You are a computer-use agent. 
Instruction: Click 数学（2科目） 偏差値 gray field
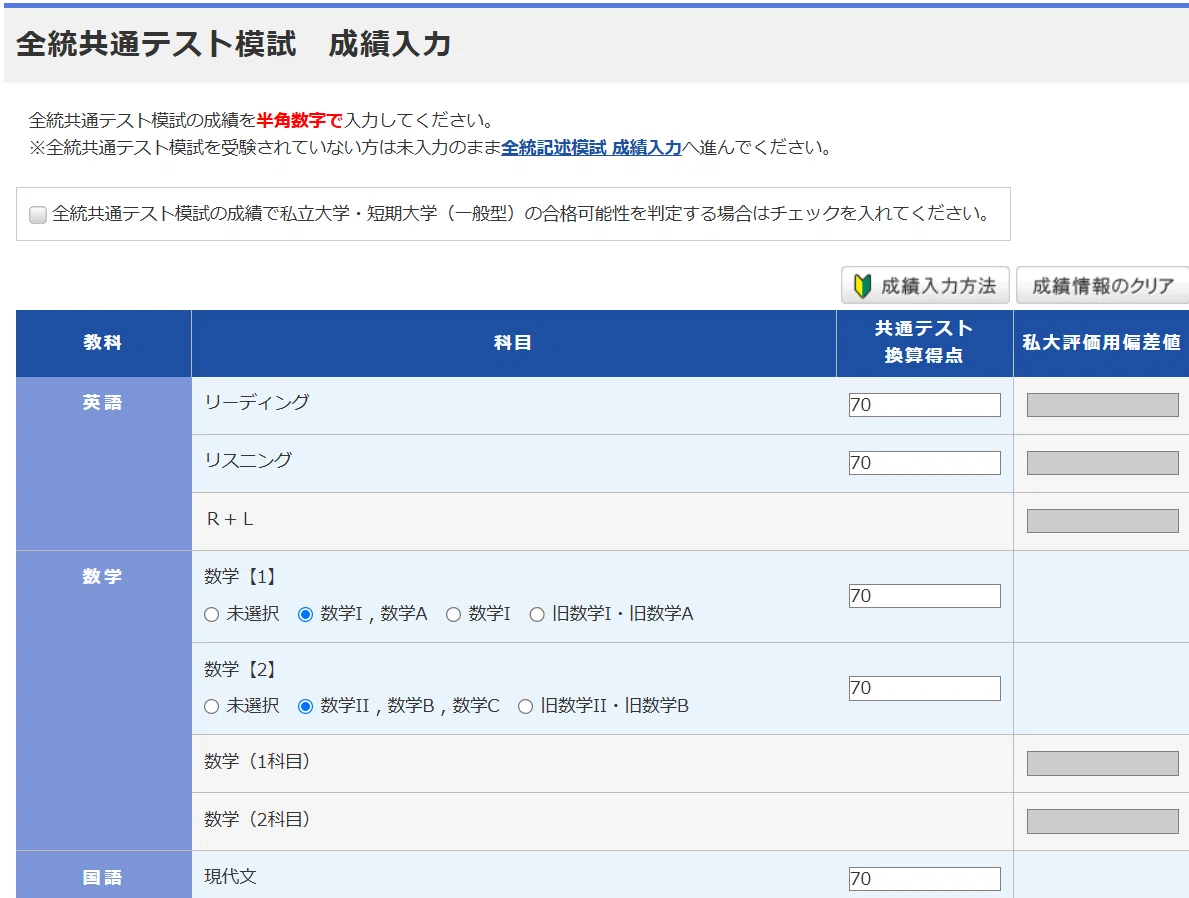pyautogui.click(x=1103, y=821)
